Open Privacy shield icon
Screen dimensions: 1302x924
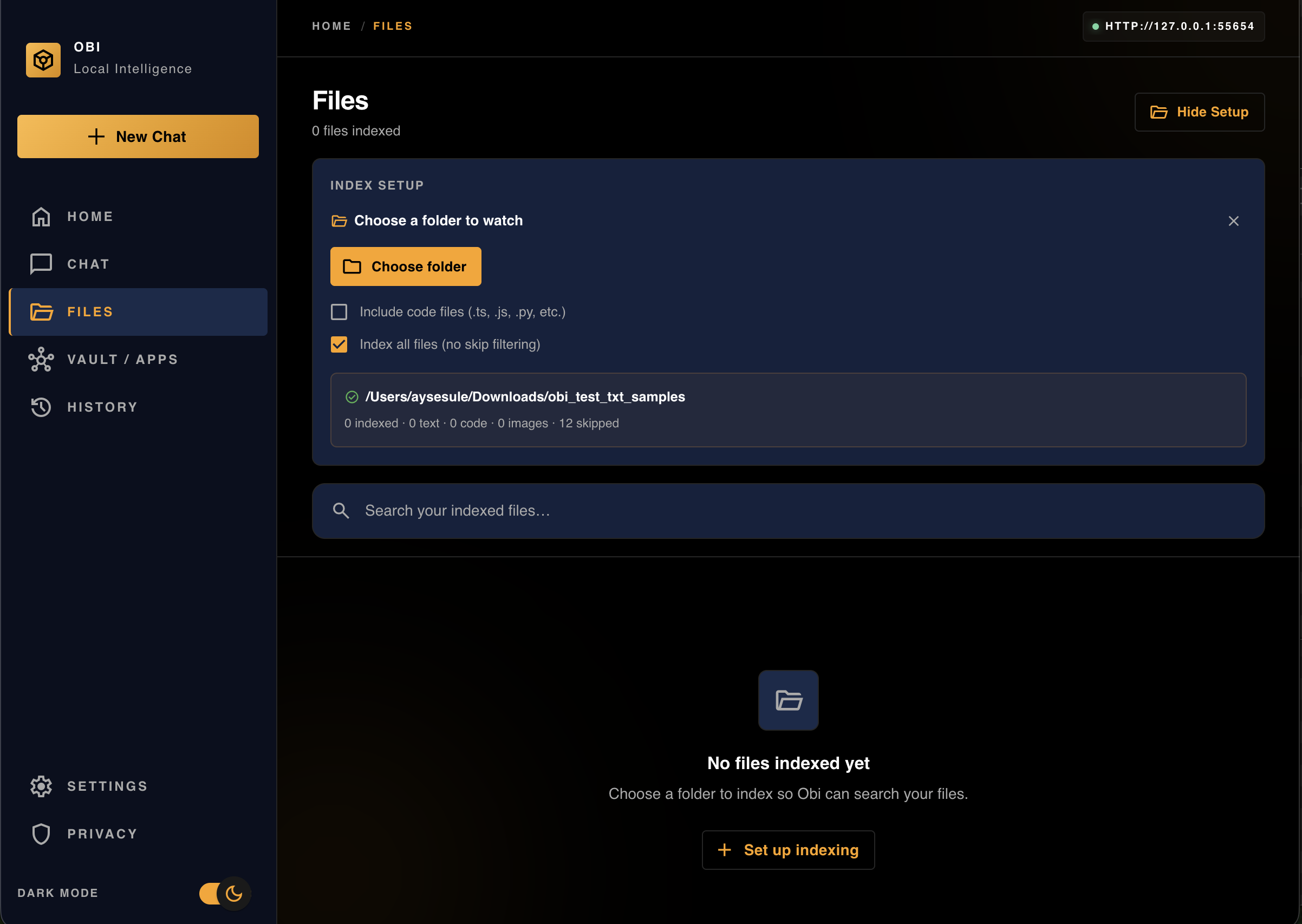(x=41, y=834)
